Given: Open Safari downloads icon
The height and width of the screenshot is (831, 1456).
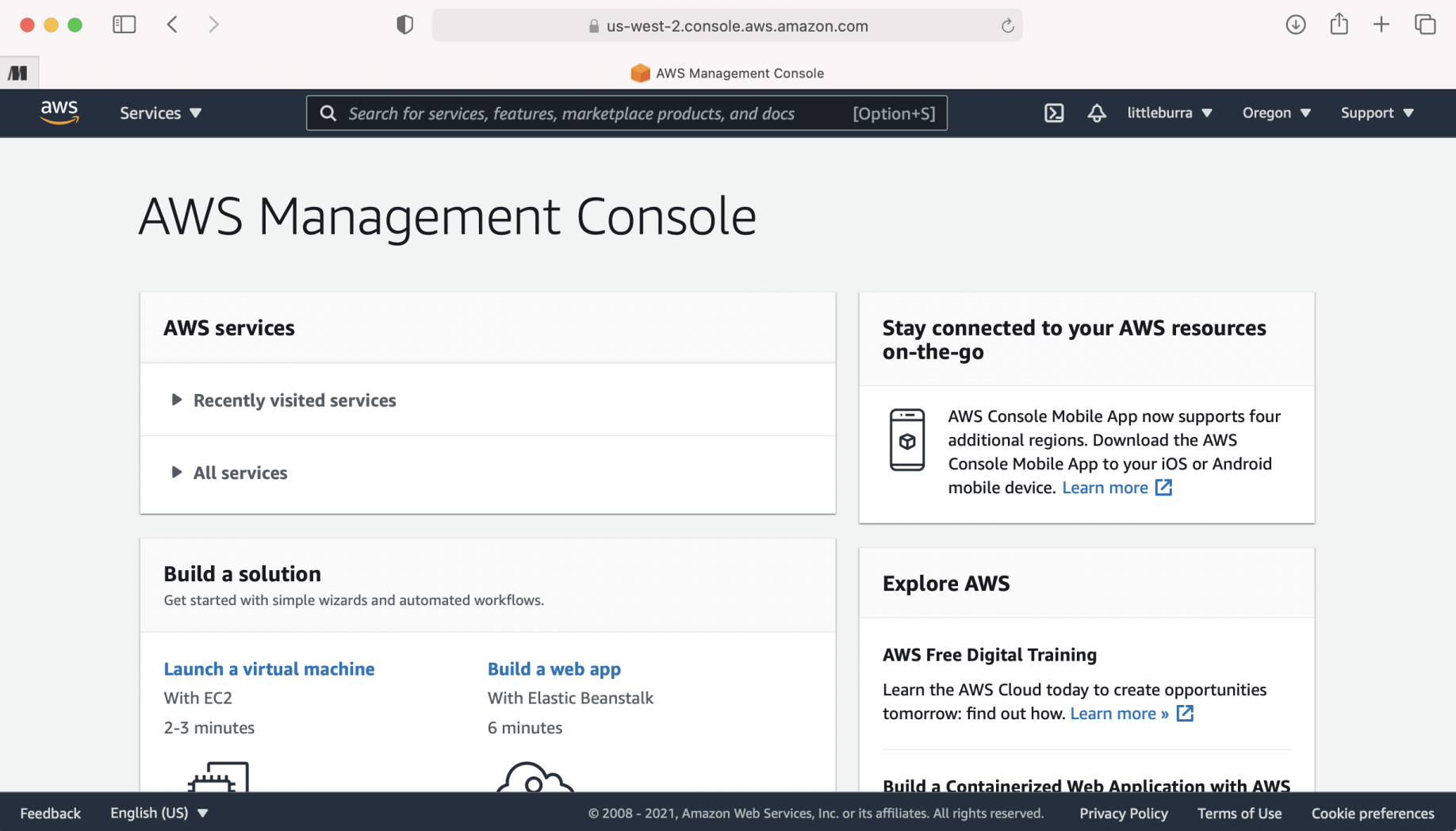Looking at the screenshot, I should click(x=1295, y=25).
